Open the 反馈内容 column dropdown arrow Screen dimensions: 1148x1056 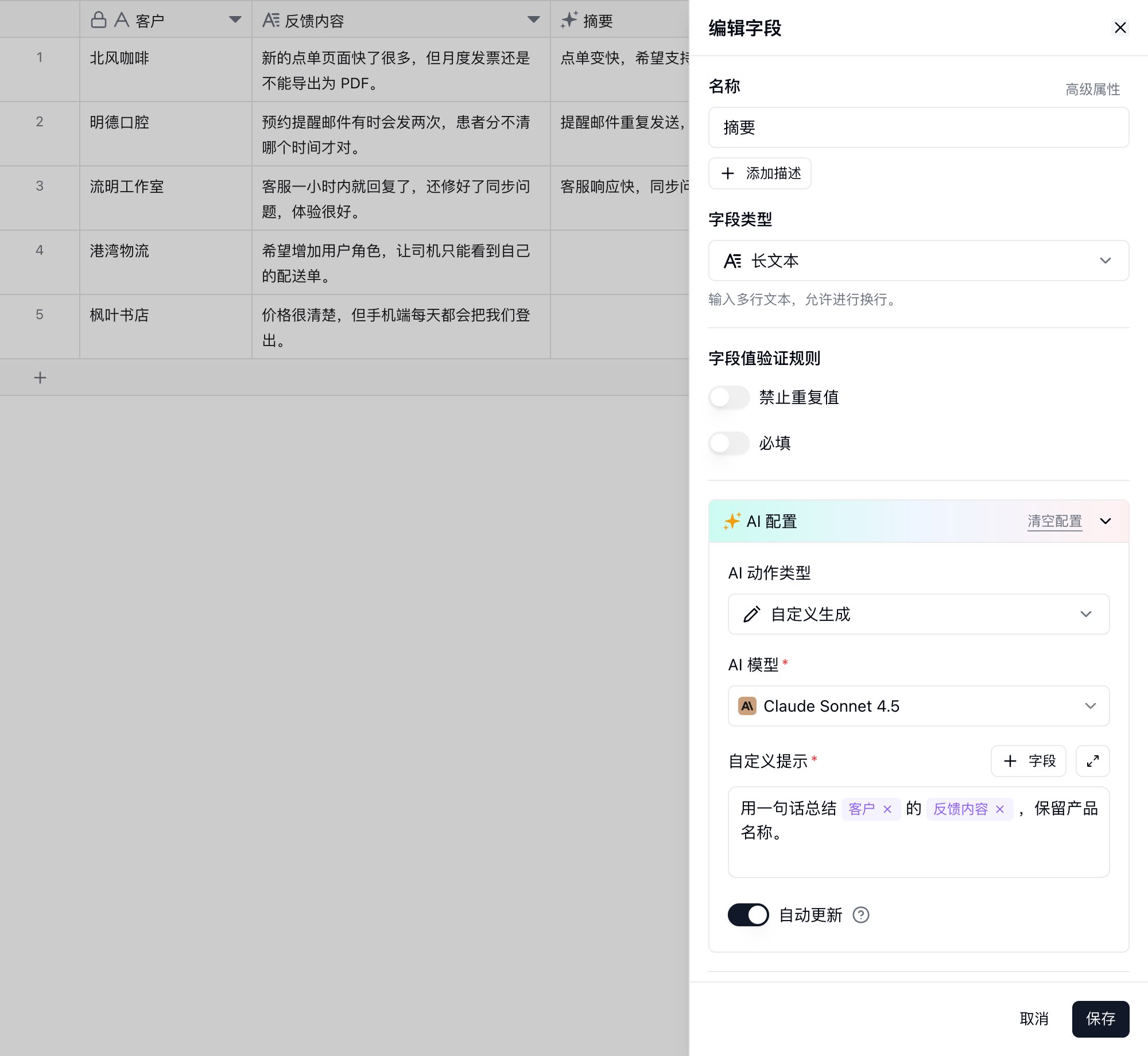pos(533,20)
